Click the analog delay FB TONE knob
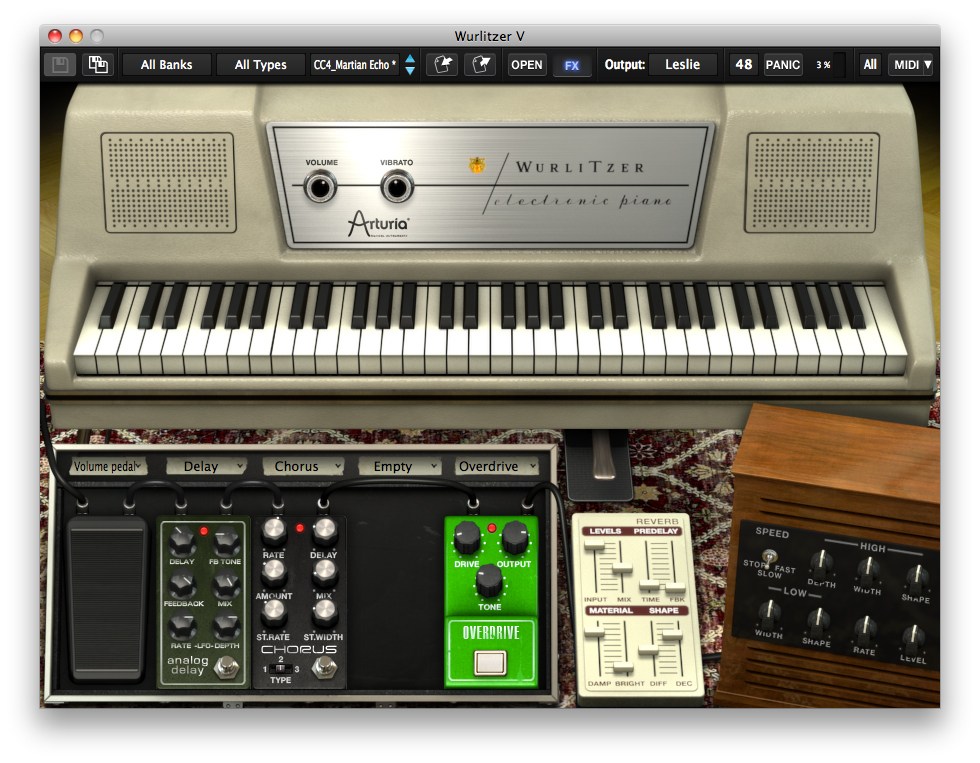 point(226,541)
